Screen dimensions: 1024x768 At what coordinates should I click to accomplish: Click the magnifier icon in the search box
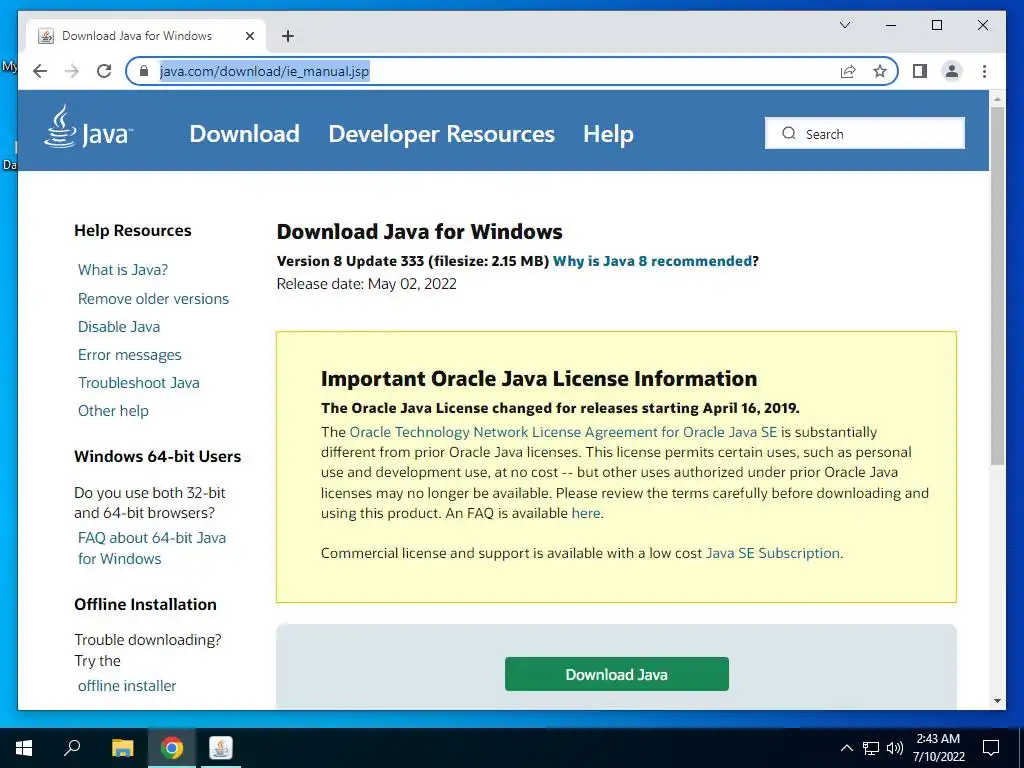coord(789,133)
